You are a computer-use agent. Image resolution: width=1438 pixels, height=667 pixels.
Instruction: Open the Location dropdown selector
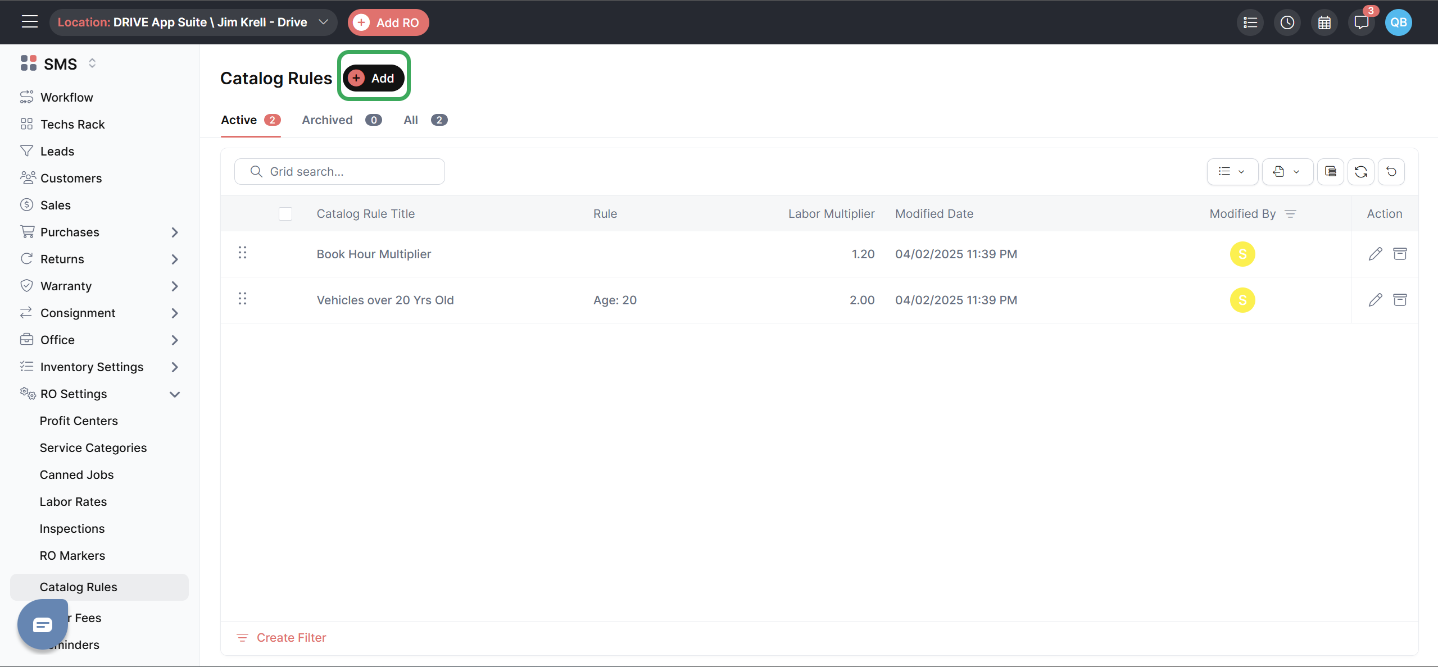click(x=193, y=22)
